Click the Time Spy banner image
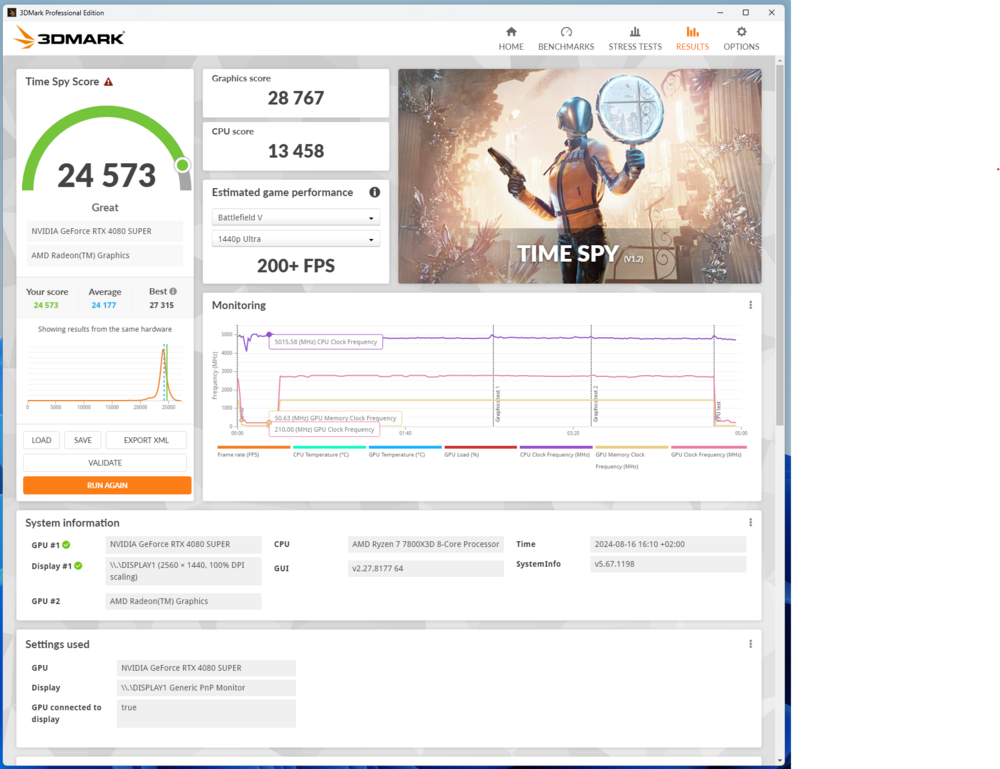Image resolution: width=1000 pixels, height=769 pixels. pos(579,175)
